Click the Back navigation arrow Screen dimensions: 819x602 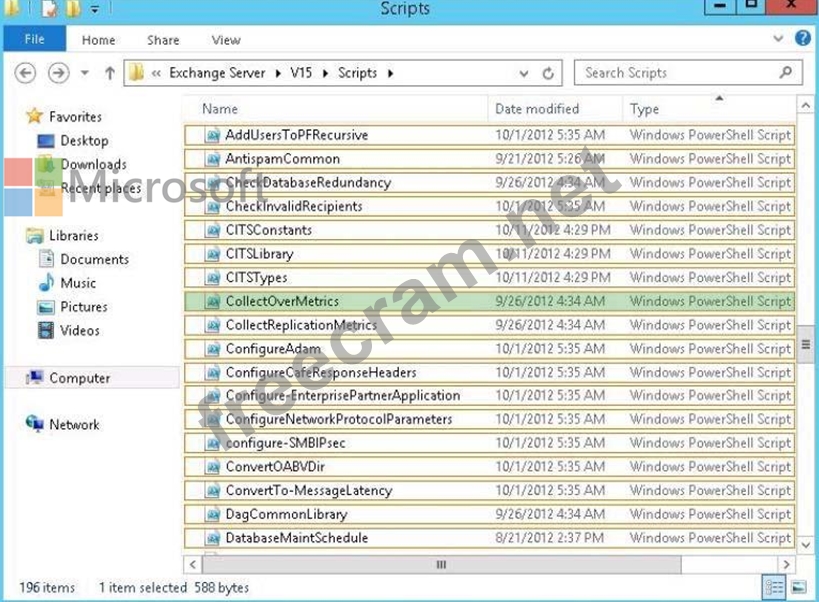(x=25, y=73)
